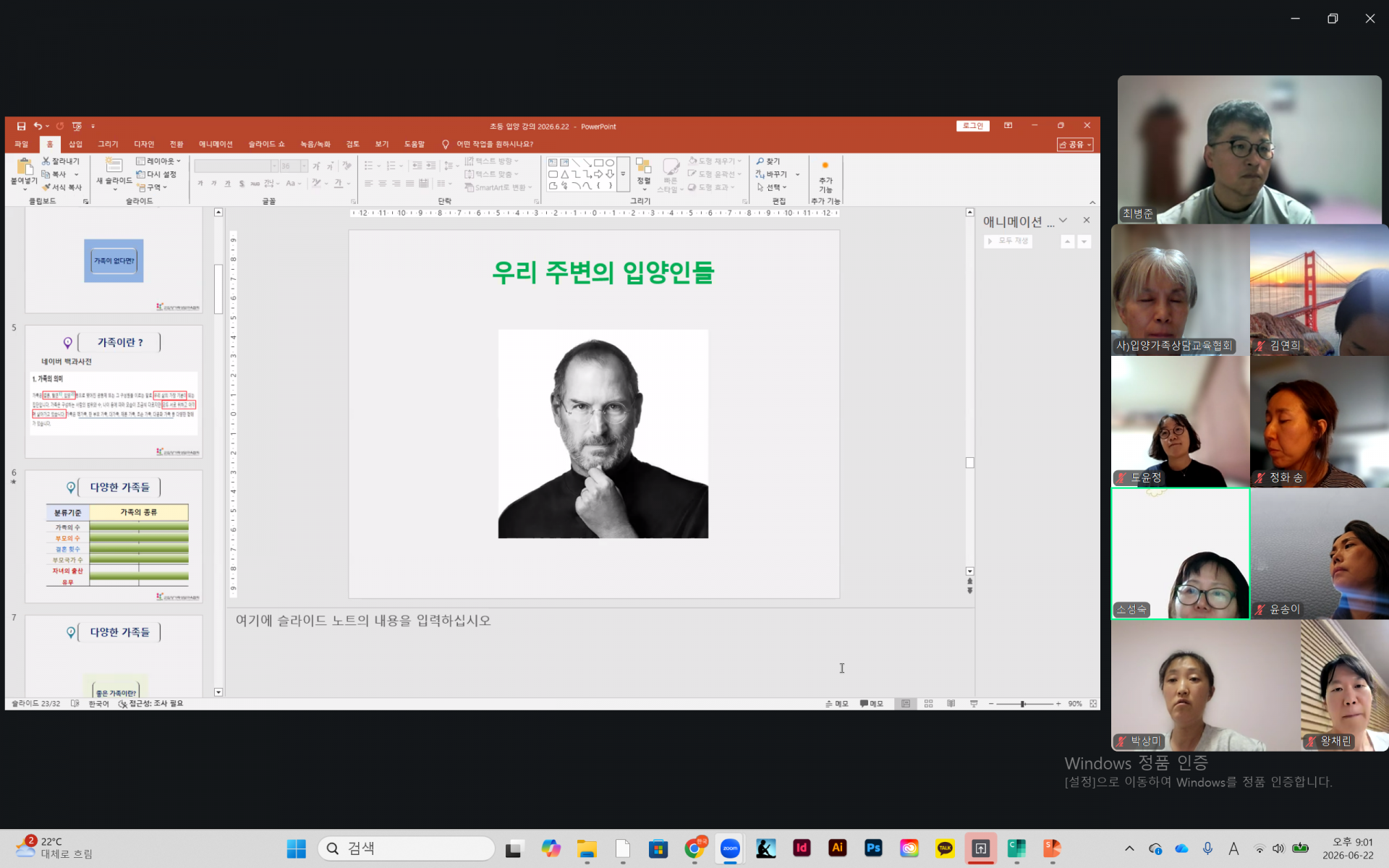This screenshot has width=1389, height=868.
Task: Toggle Underline formatting in font group
Action: click(x=228, y=184)
